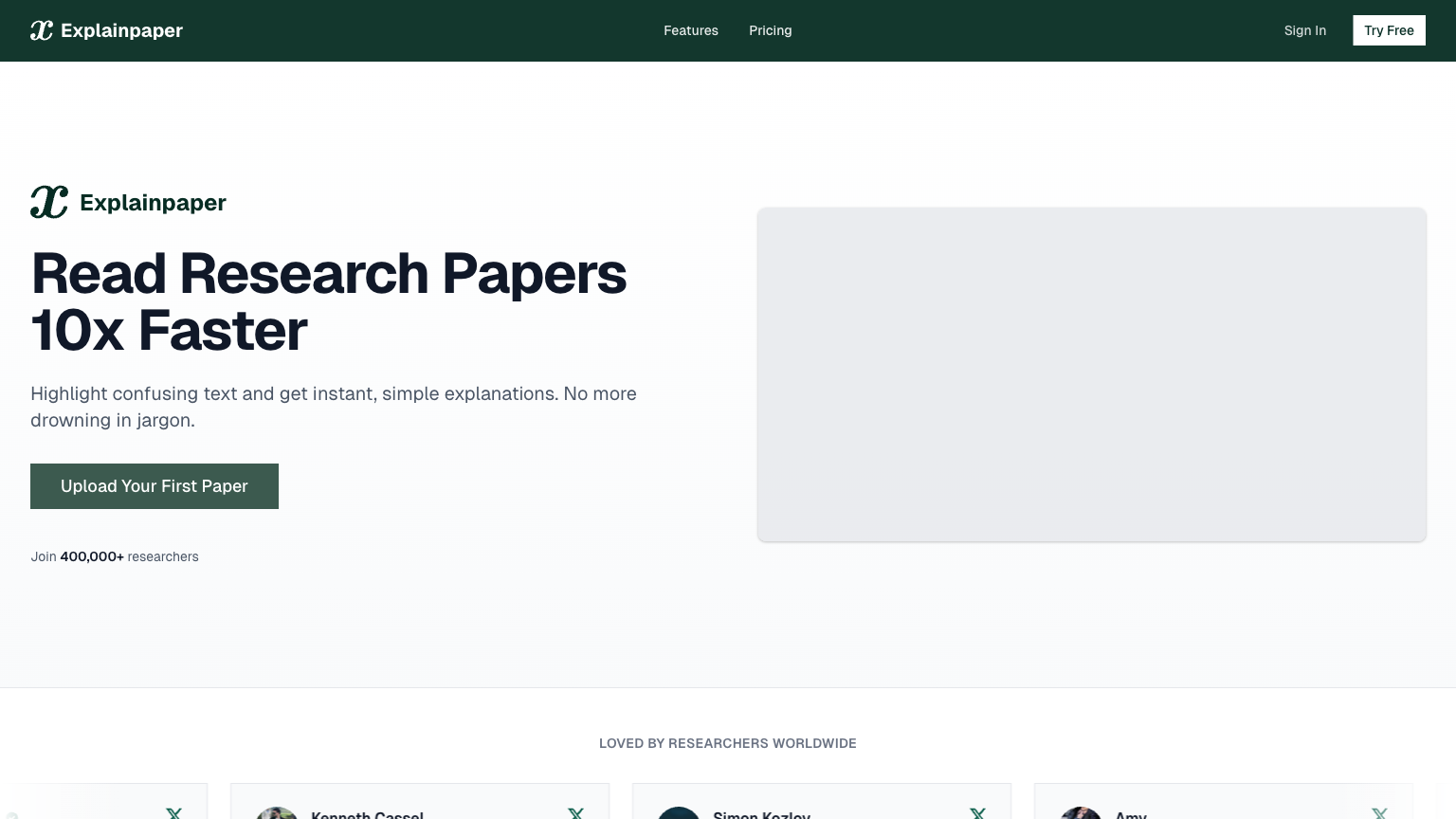Click the hero Explainpaper title text beside the logo
The image size is (1456, 819).
(x=153, y=203)
